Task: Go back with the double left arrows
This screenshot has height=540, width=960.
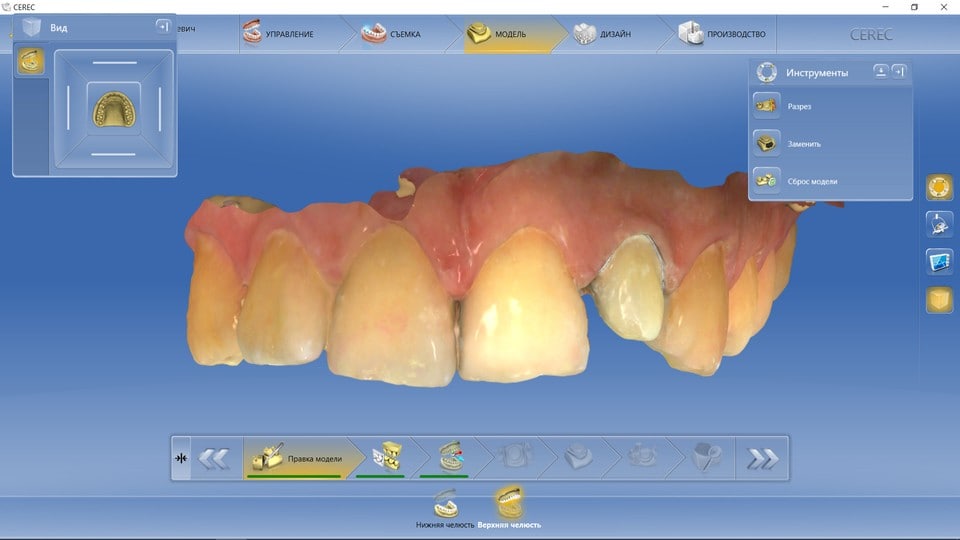Action: point(212,459)
